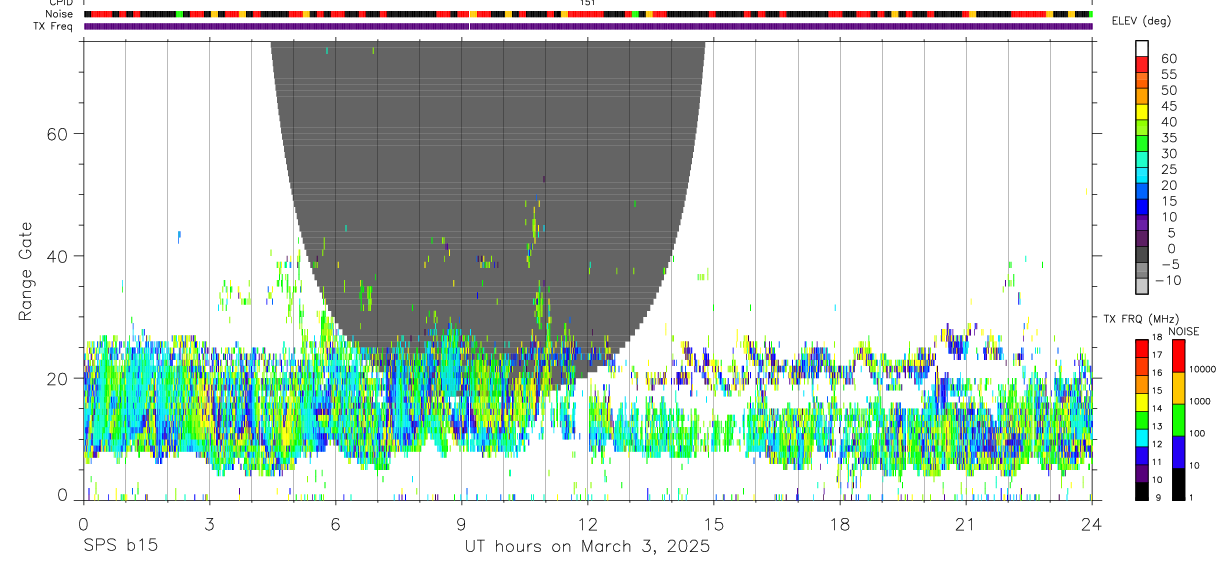The width and height of the screenshot is (1228, 567).
Task: Click the '20' tick label on the Range Gate axis
Action: tap(56, 378)
